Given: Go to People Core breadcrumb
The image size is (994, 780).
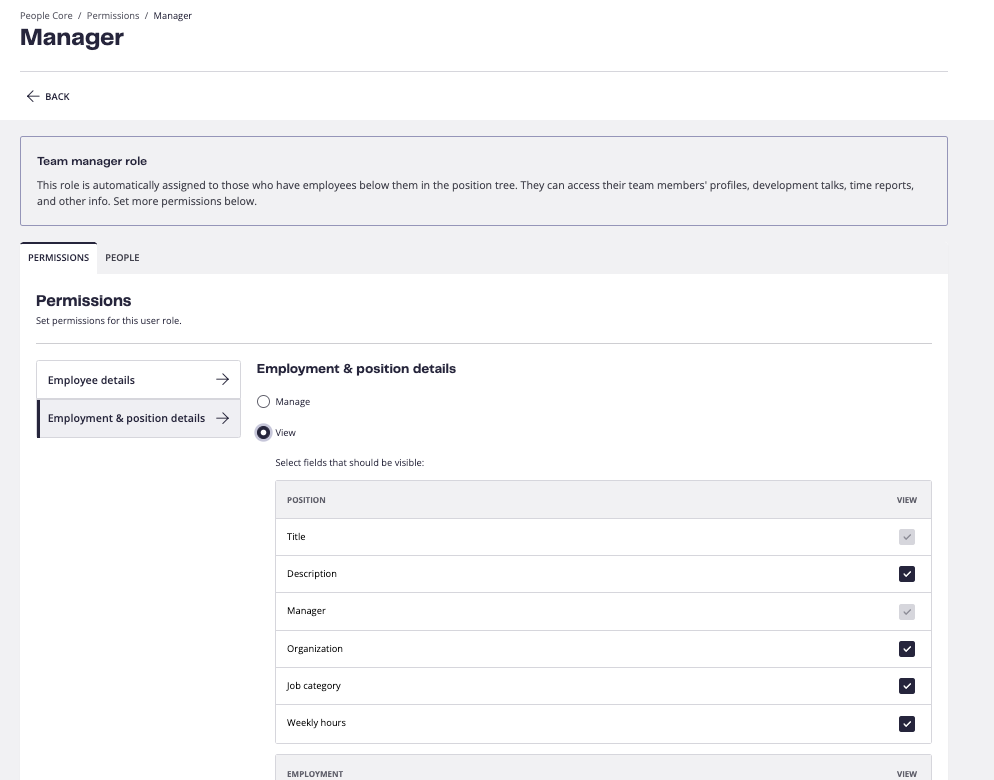Looking at the screenshot, I should 46,16.
